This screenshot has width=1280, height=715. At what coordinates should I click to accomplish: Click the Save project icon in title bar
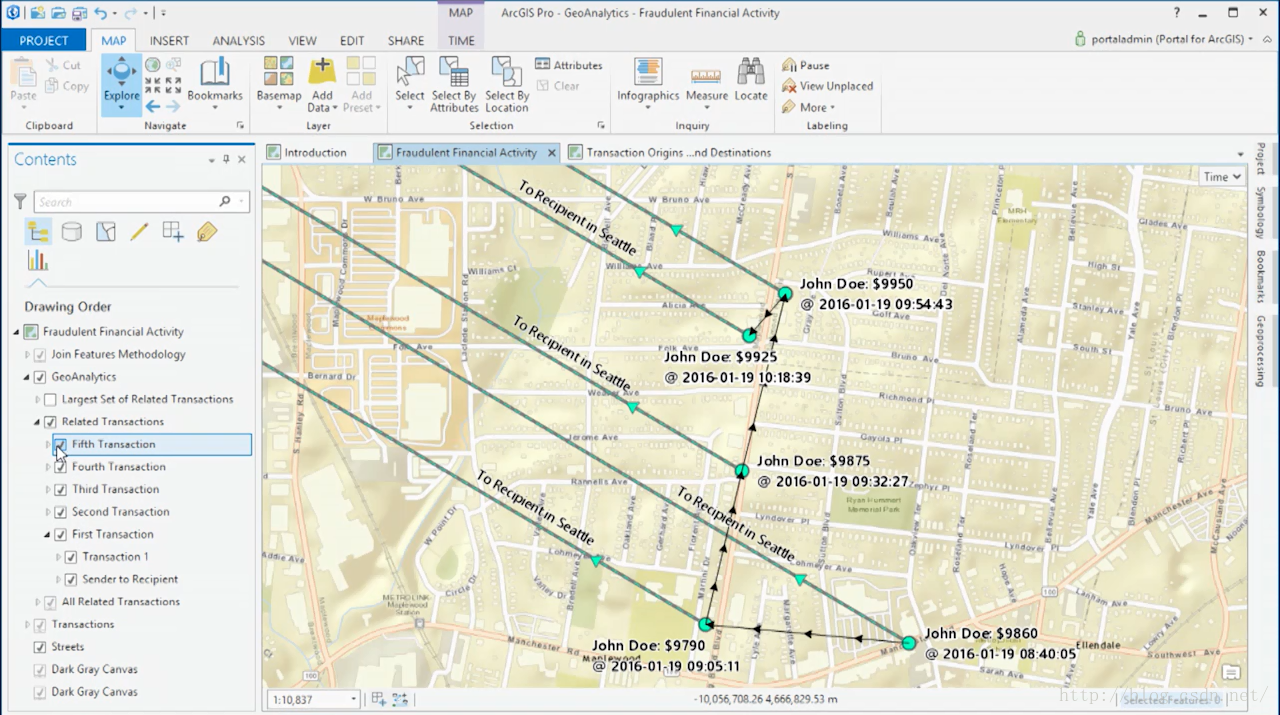[79, 14]
